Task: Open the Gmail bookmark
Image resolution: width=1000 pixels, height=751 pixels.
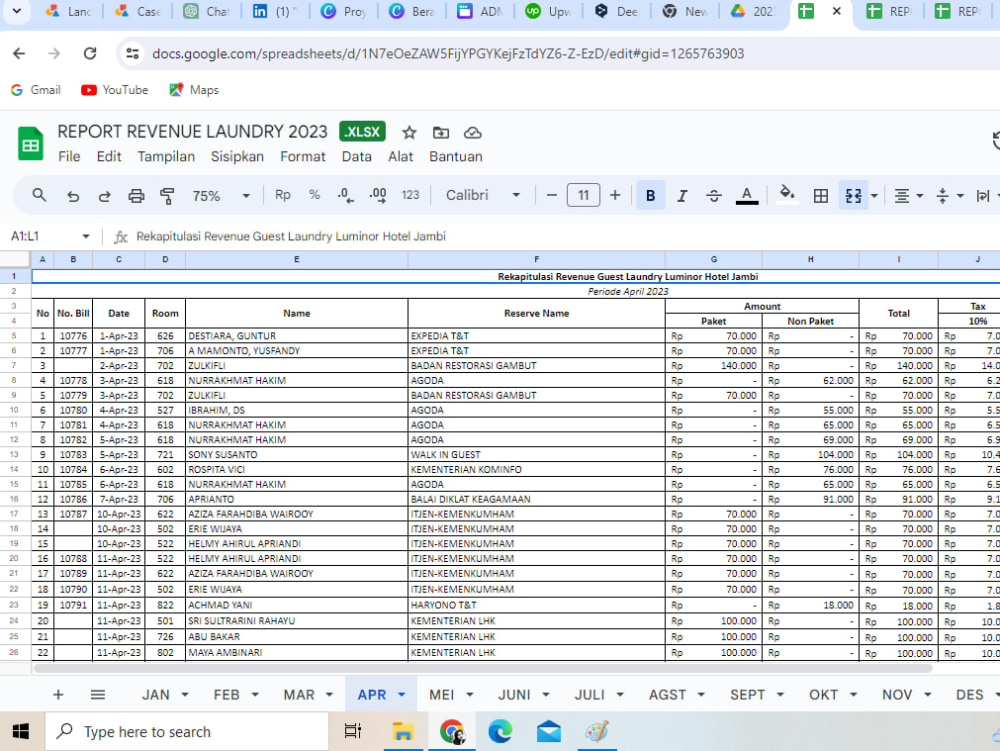Action: pyautogui.click(x=36, y=90)
